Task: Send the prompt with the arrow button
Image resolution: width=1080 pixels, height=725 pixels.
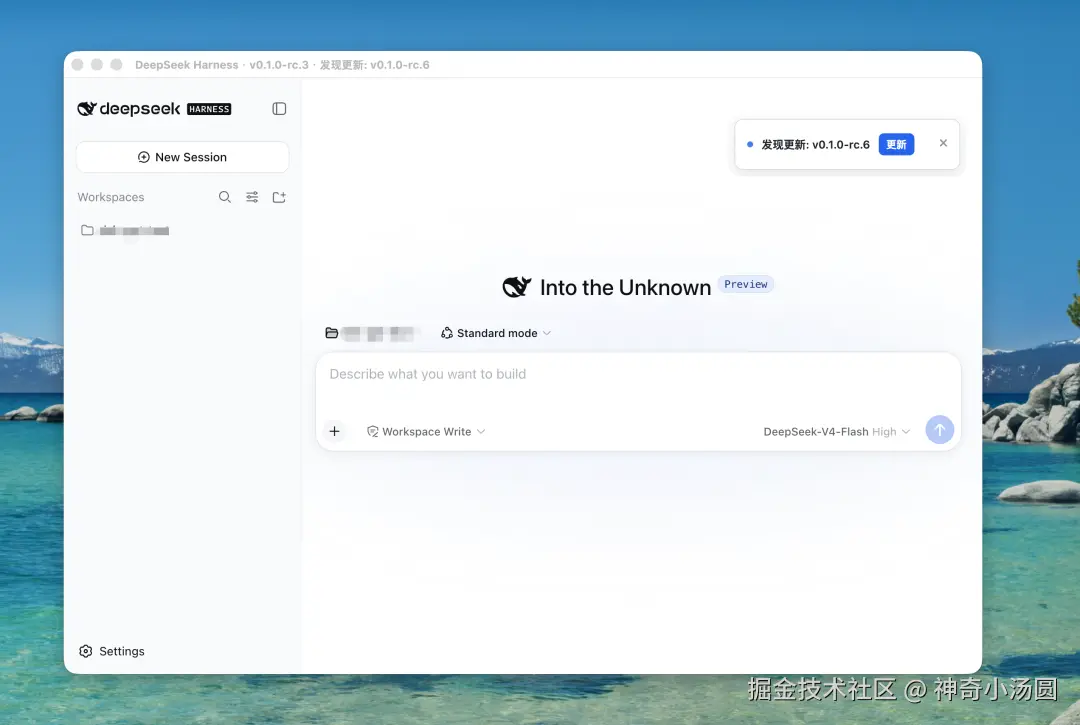Action: point(939,430)
